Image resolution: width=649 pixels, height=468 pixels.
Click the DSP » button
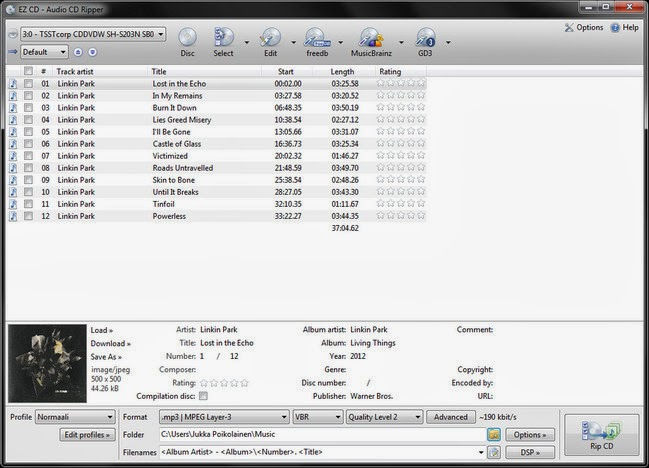(x=530, y=452)
